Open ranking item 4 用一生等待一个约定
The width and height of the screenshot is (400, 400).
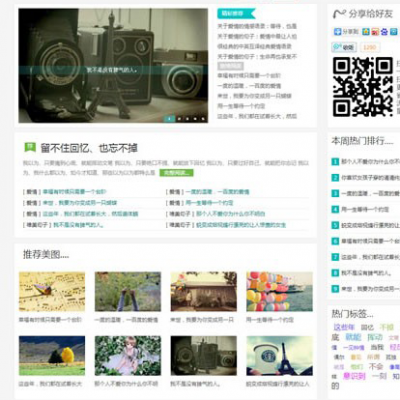point(365,209)
